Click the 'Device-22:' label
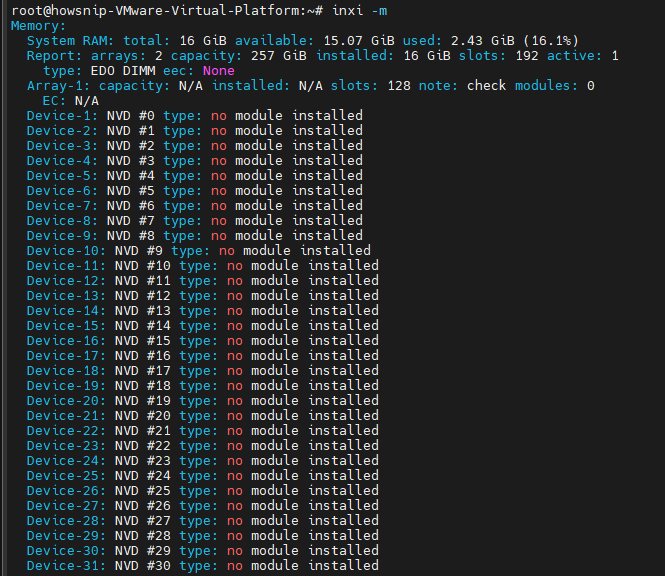 (67, 431)
